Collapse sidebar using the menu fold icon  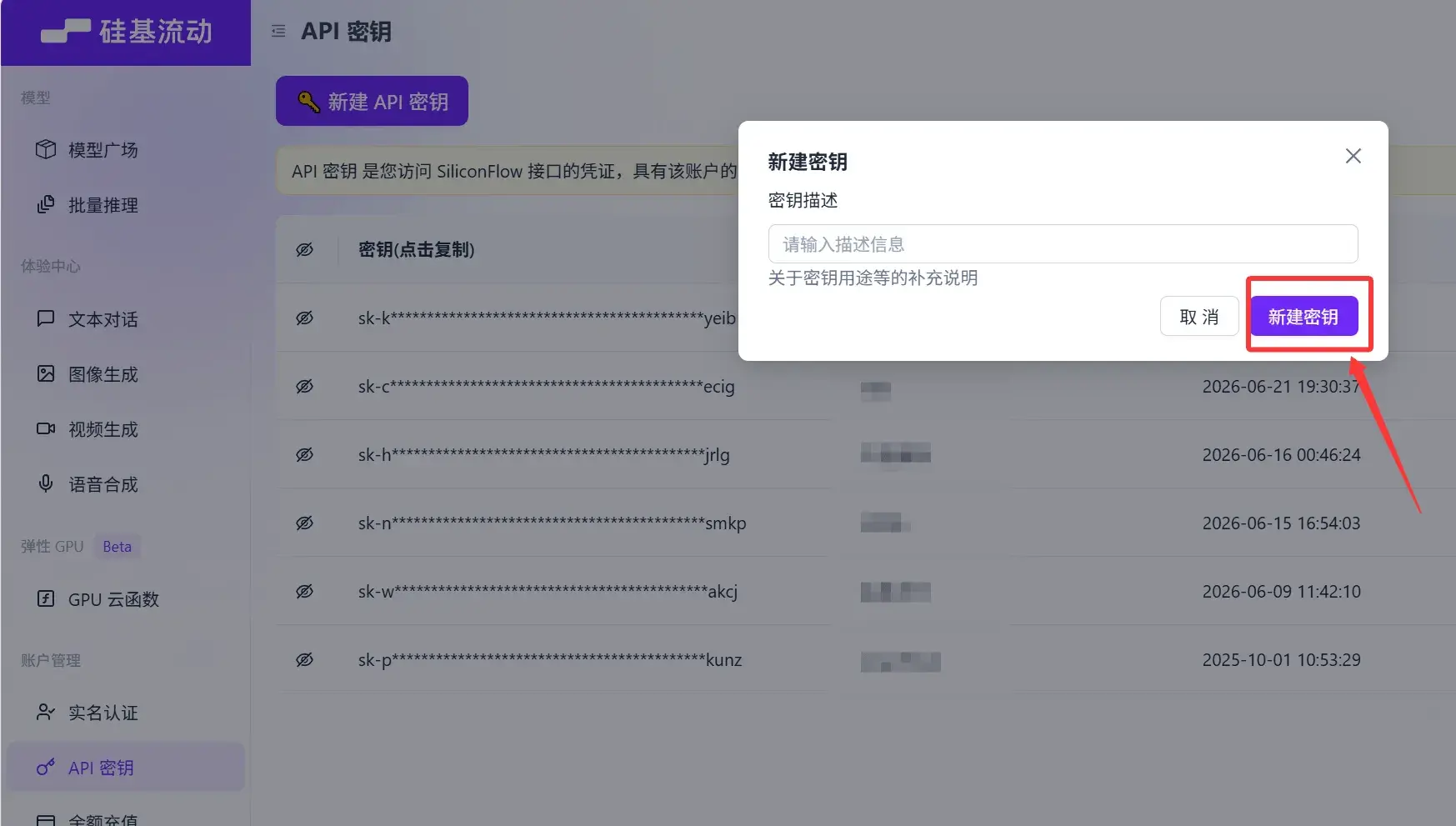(278, 31)
